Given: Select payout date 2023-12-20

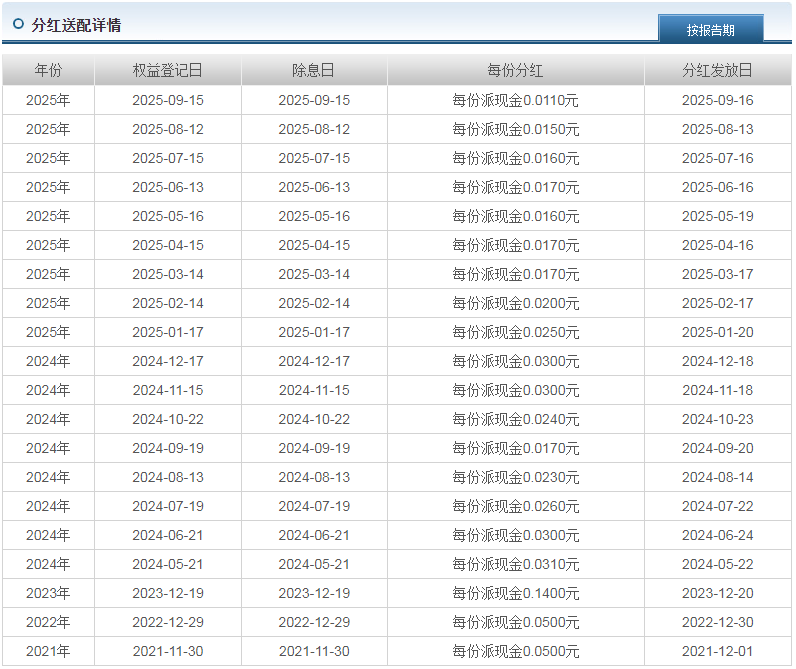Looking at the screenshot, I should (x=717, y=593).
